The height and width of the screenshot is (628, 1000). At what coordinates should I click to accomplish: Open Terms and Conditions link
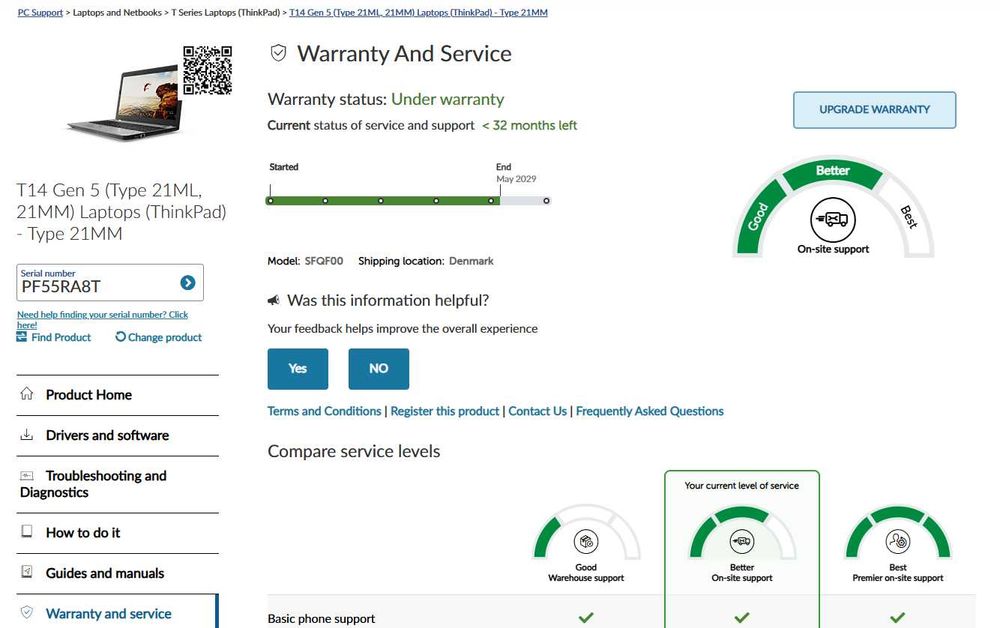(x=324, y=411)
